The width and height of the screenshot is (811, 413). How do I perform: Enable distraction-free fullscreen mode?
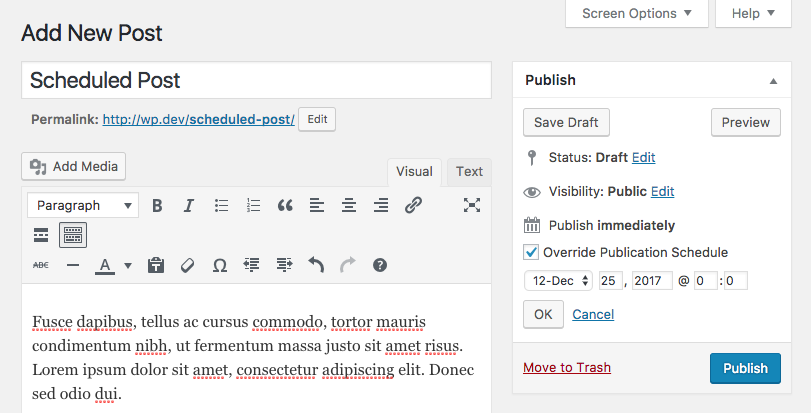tap(472, 205)
